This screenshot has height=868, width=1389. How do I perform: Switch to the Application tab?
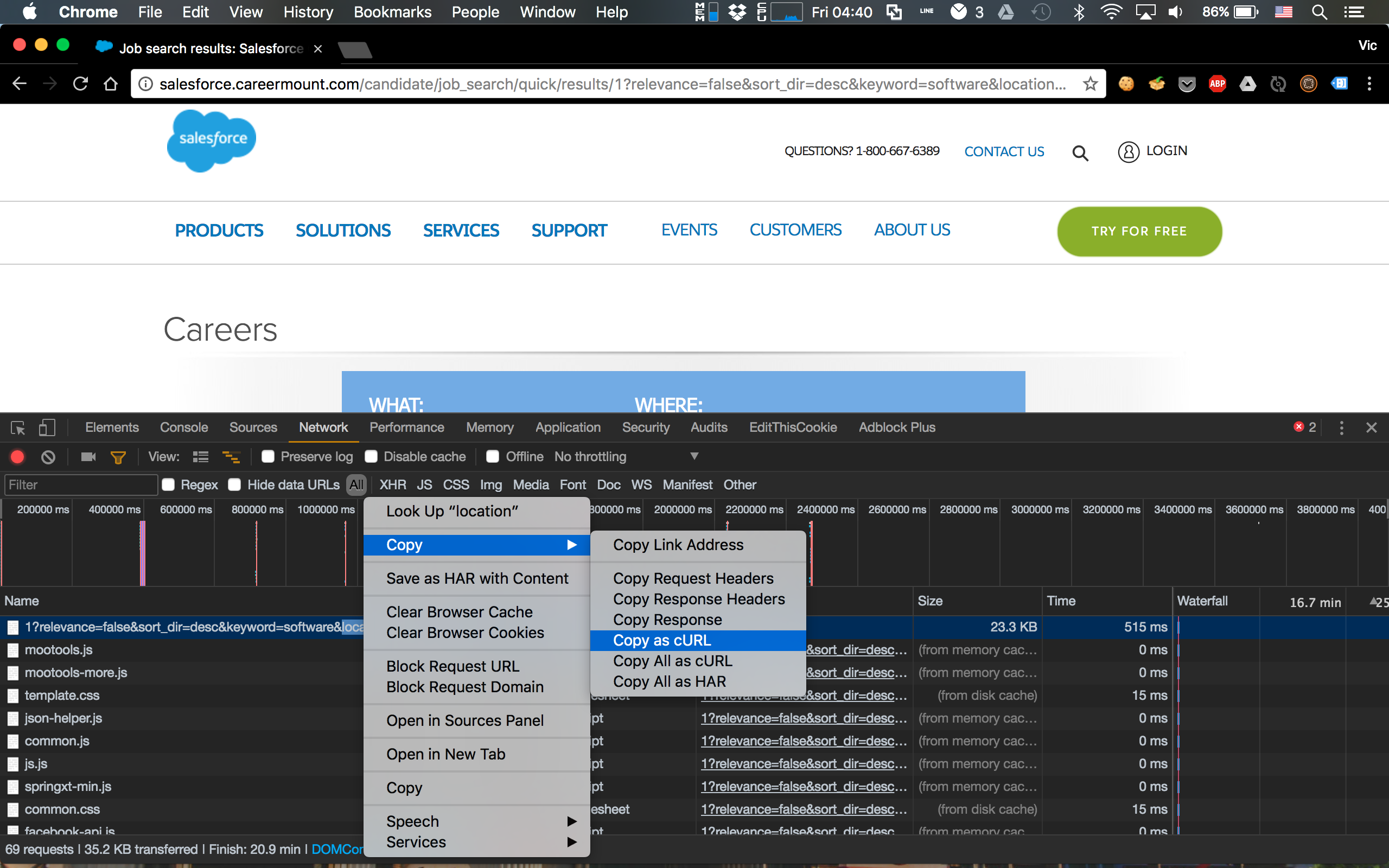568,427
